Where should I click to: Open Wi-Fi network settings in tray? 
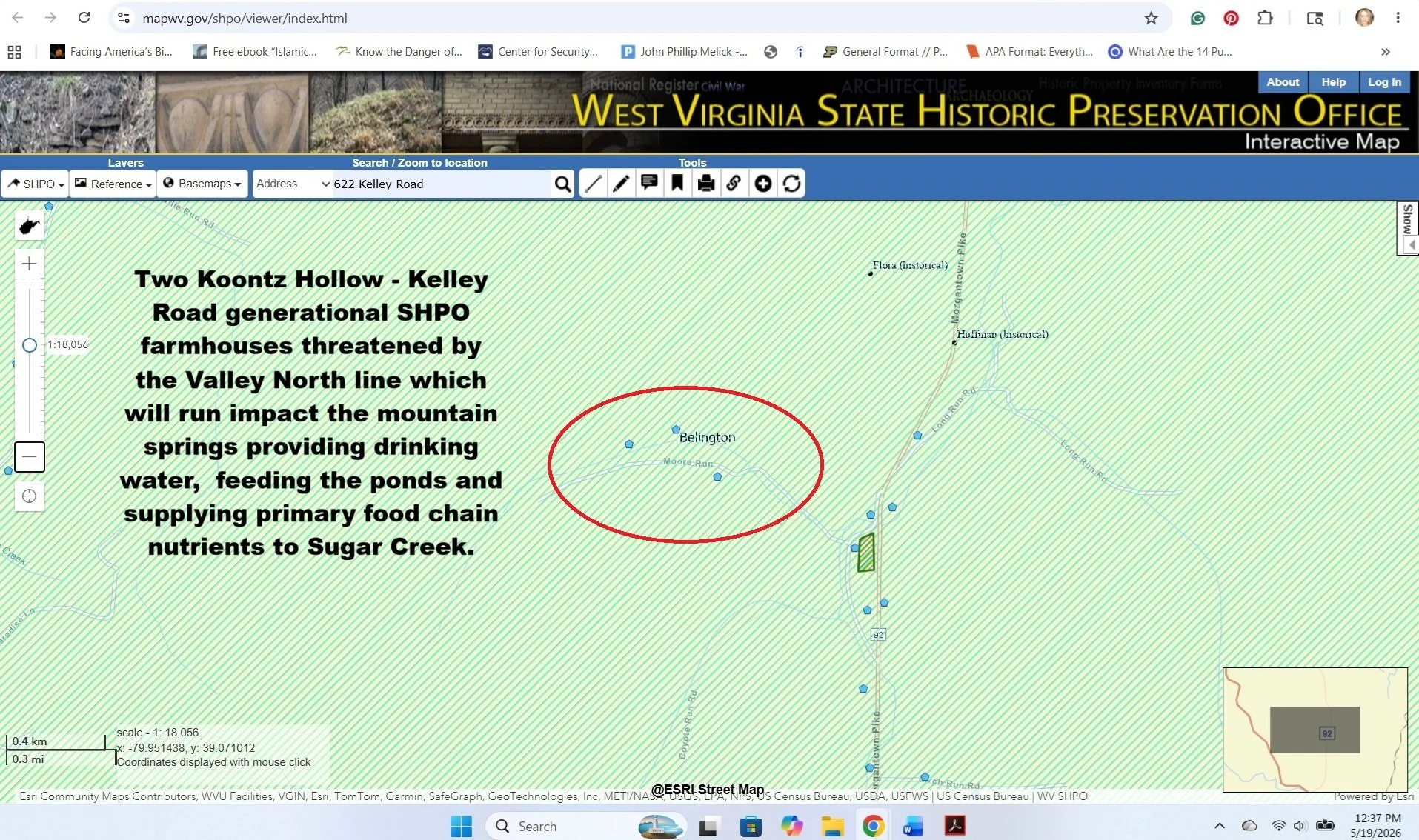pos(1279,826)
